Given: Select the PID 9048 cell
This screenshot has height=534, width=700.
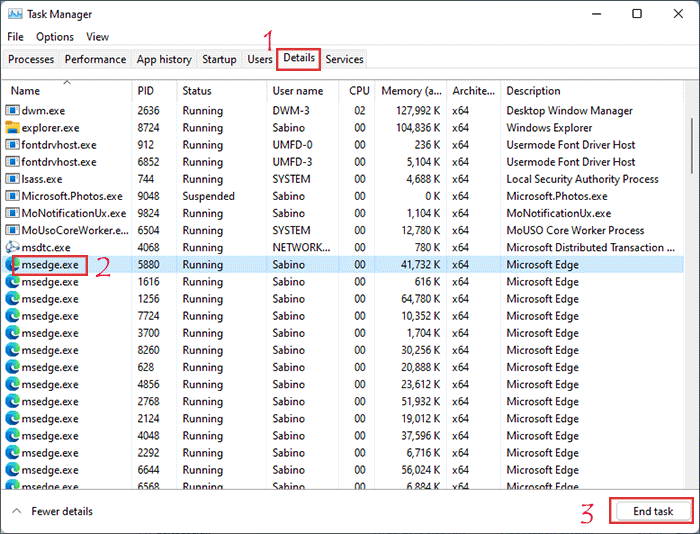Looking at the screenshot, I should click(x=148, y=196).
